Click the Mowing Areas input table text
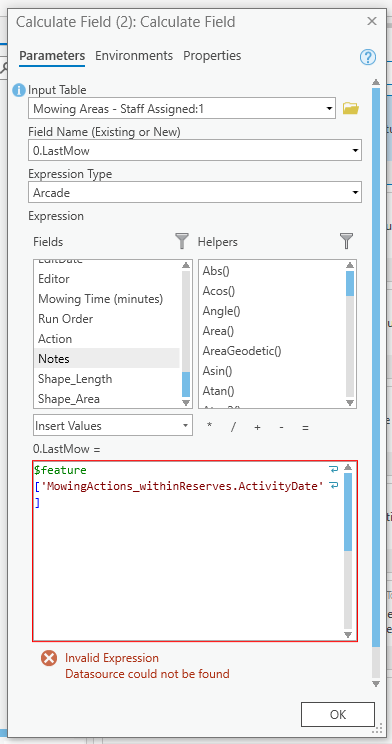The width and height of the screenshot is (392, 744). (118, 109)
